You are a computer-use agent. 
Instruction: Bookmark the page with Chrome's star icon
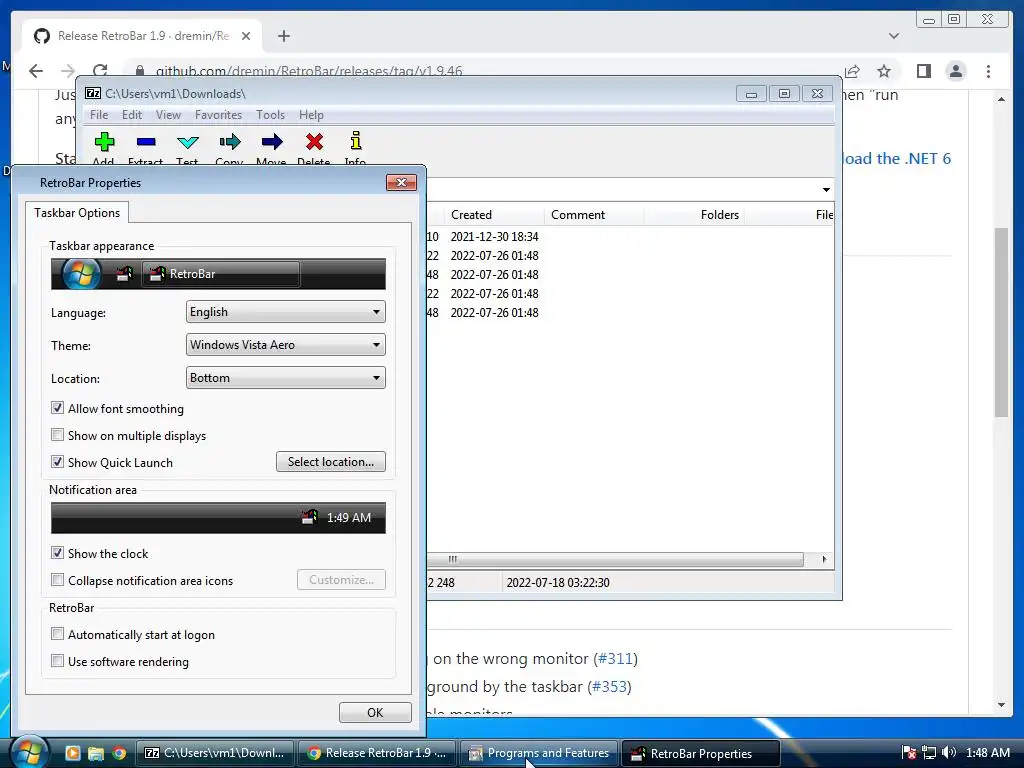click(x=884, y=71)
